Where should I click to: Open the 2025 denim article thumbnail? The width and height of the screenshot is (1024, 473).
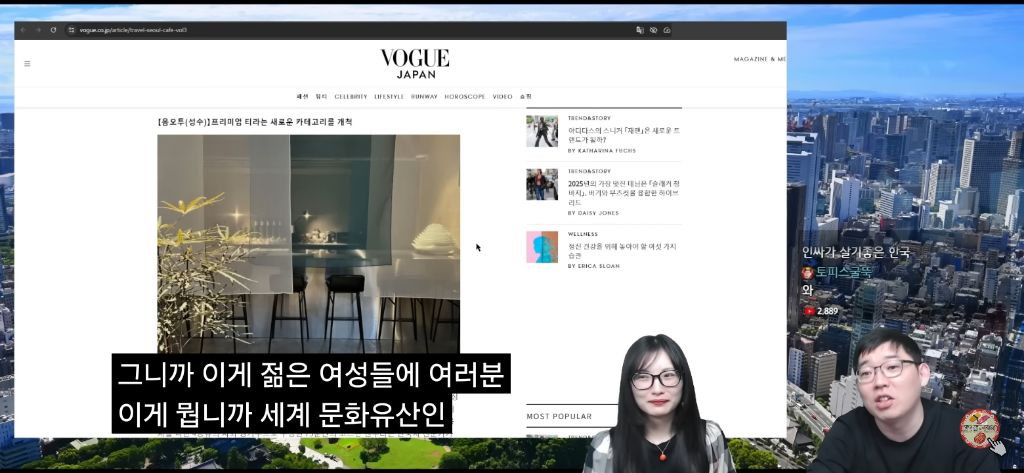tap(542, 184)
